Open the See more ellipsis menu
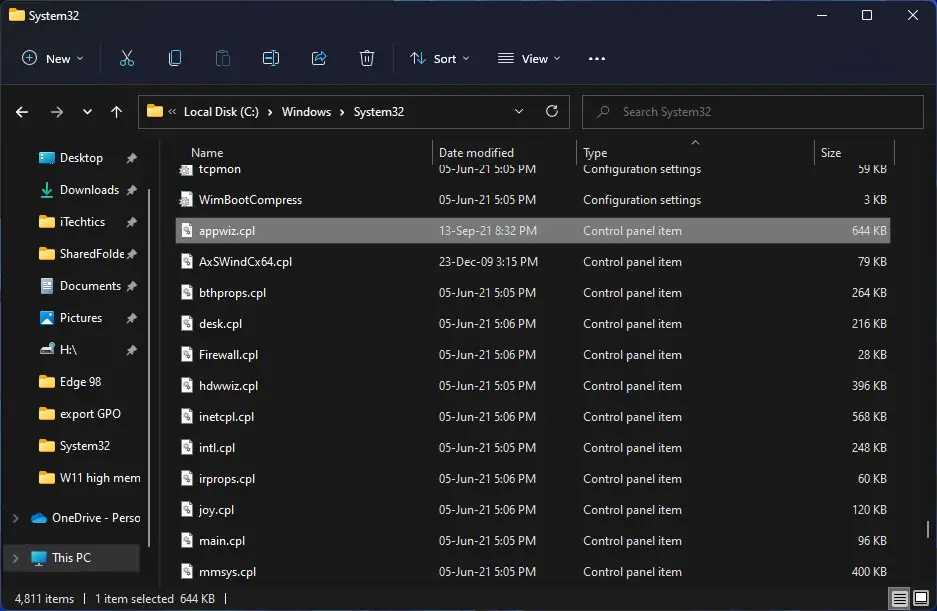 [596, 59]
